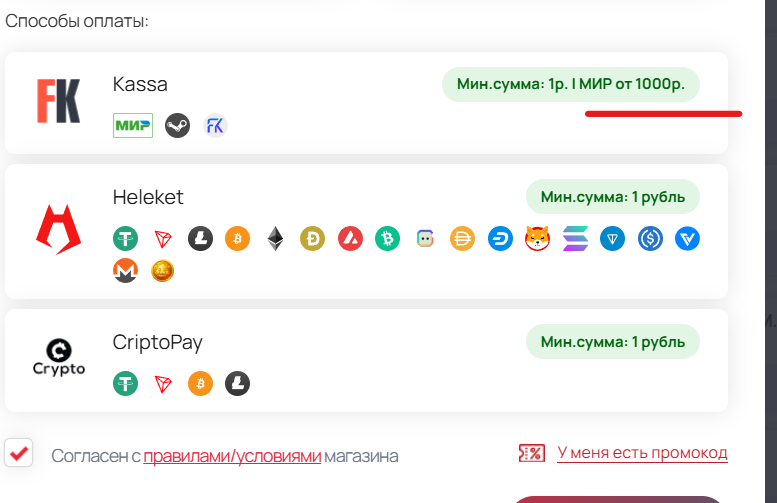Click the Tron icon under CriptoPay
777x503 pixels.
pos(163,384)
